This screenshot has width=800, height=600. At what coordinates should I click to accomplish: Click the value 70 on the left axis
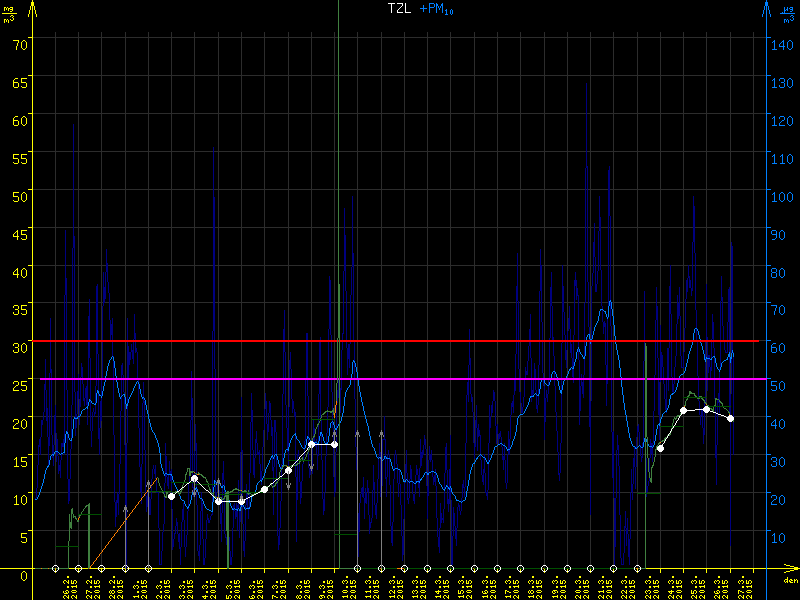point(18,43)
